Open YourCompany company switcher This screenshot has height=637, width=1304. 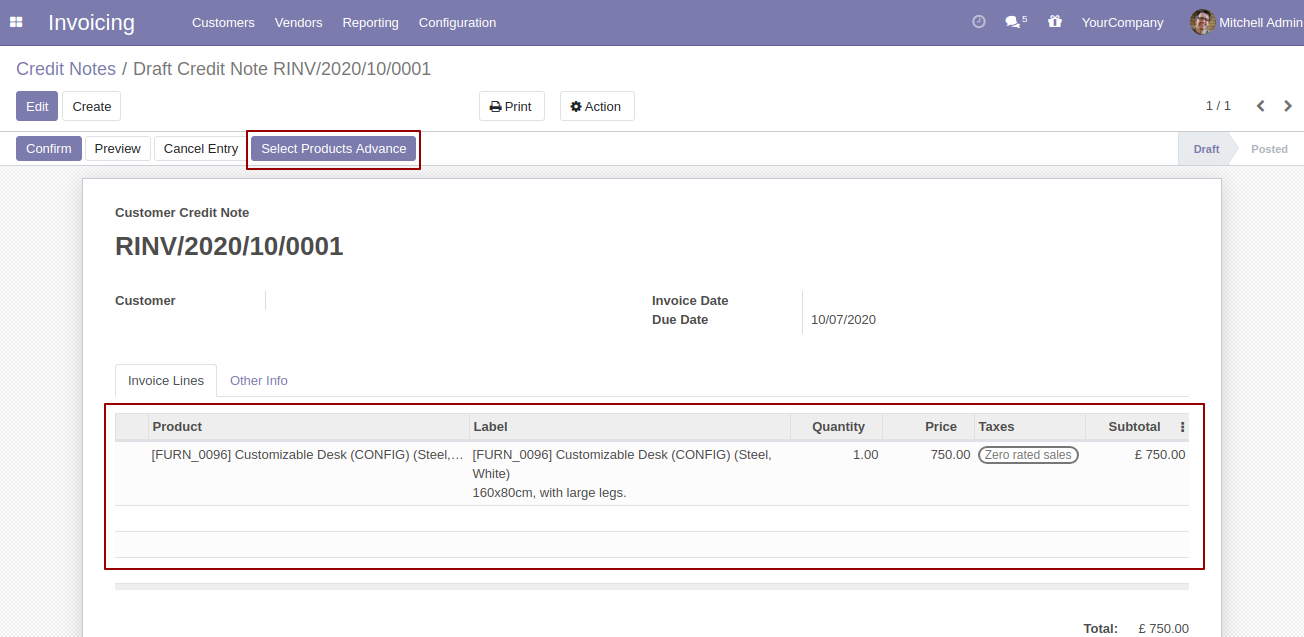1123,22
